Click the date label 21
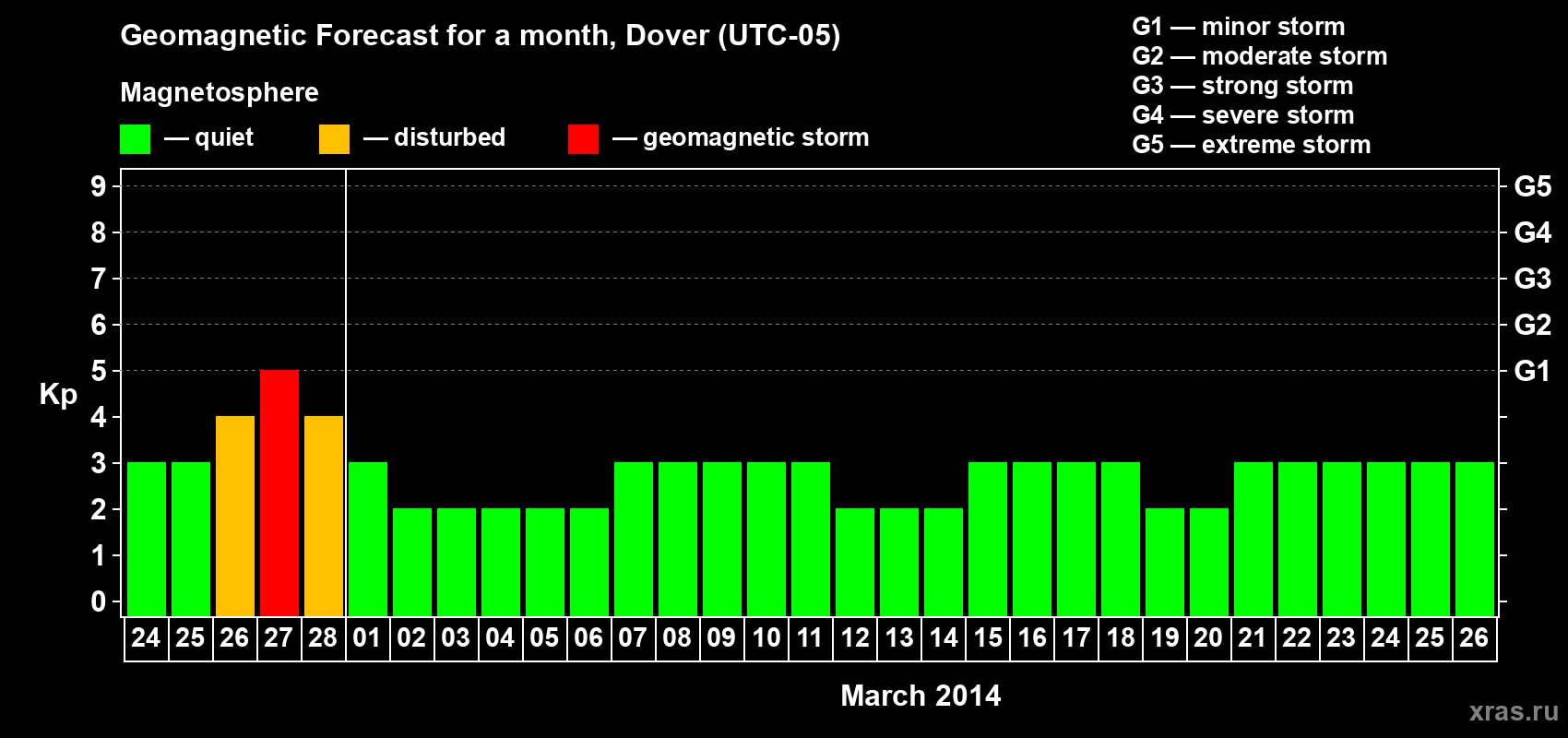Image resolution: width=1568 pixels, height=738 pixels. point(1253,638)
